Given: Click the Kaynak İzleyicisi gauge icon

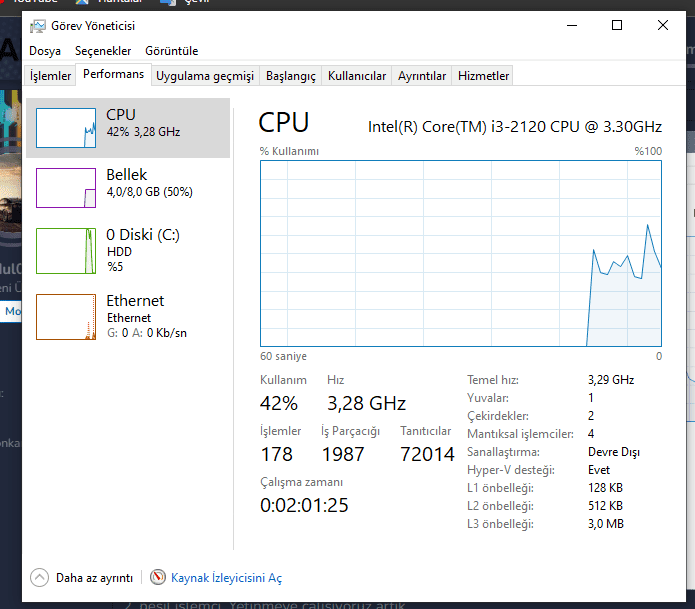Looking at the screenshot, I should pos(158,577).
